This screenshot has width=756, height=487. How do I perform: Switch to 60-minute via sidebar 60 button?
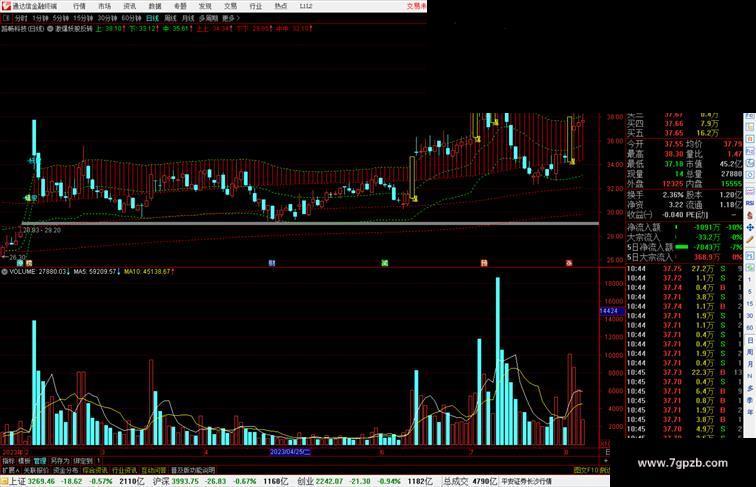point(750,328)
